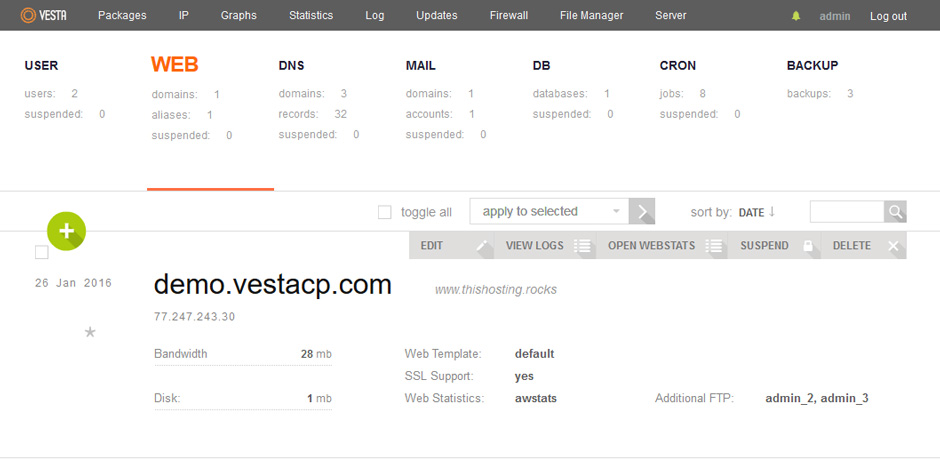Open Firewall settings

[x=509, y=16]
